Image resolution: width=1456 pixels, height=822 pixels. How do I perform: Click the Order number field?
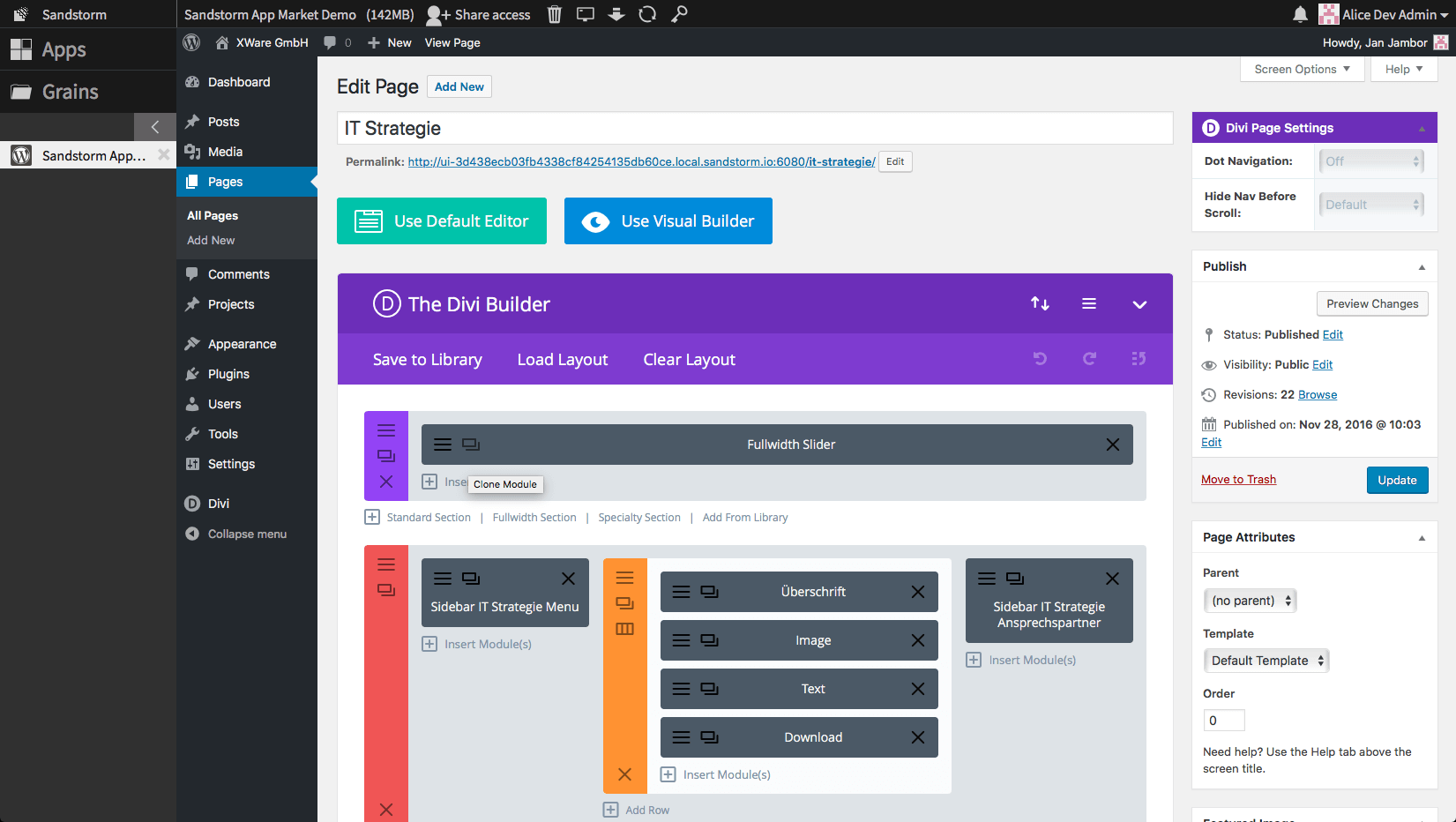(x=1224, y=721)
